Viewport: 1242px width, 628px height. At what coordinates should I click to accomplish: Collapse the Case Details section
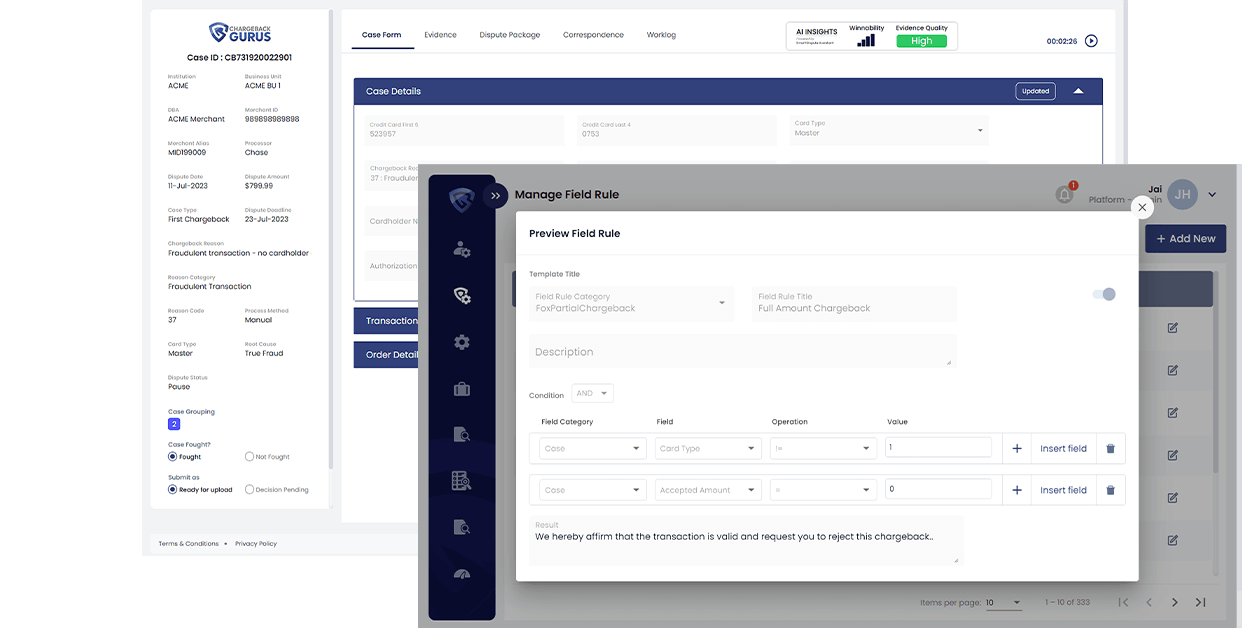[x=1078, y=91]
